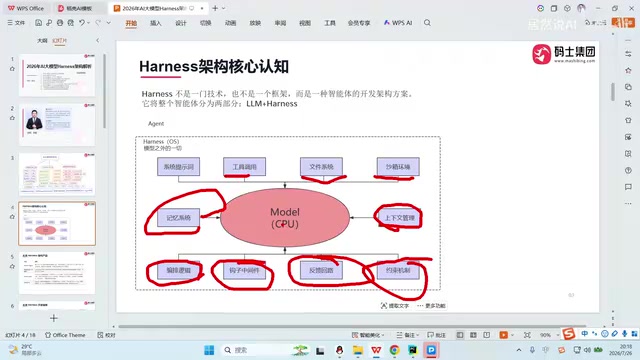Click the shirt-shaped theme icon in sidebar
Viewport: 640px width, 360px height.
coord(628,120)
